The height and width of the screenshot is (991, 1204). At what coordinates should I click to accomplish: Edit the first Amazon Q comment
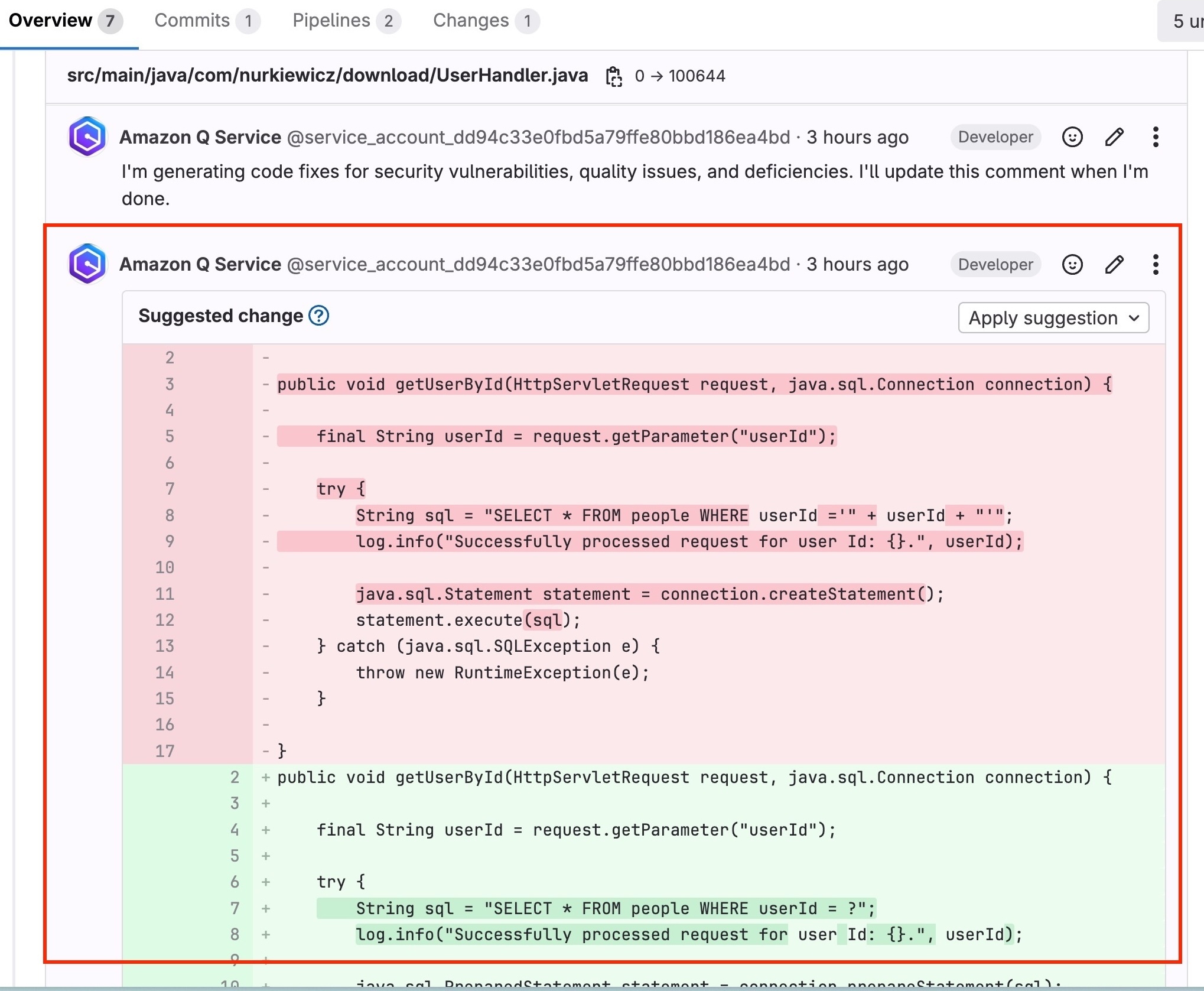[1114, 137]
